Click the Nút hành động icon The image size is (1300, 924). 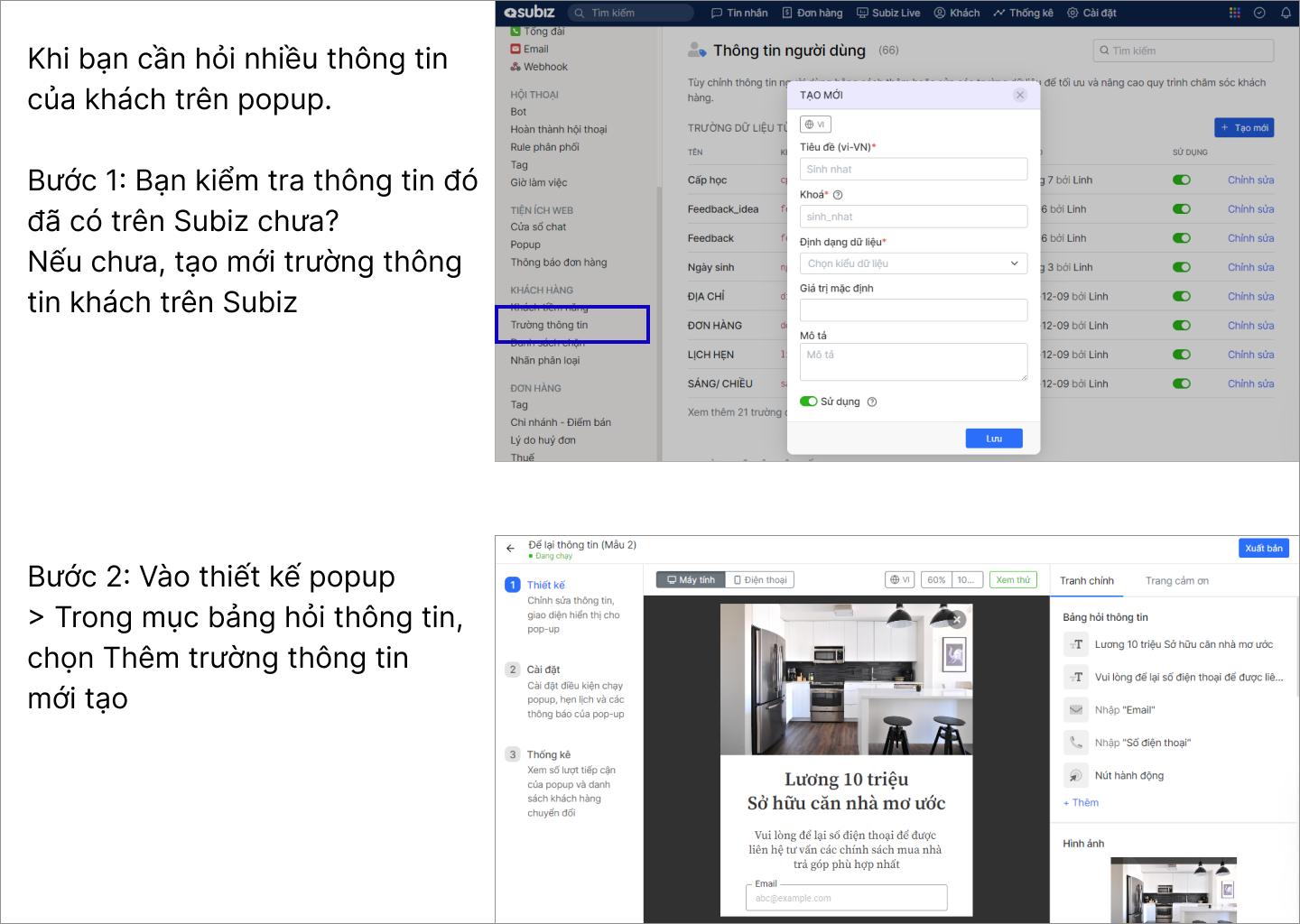tap(1075, 775)
